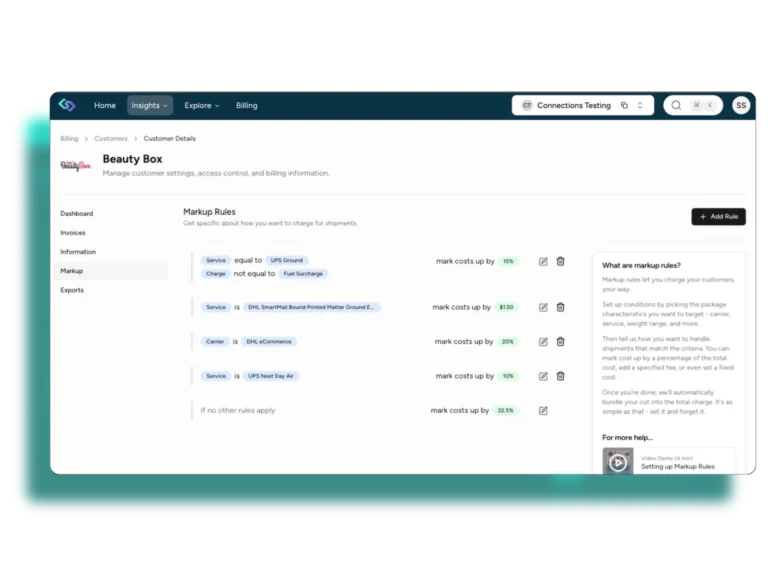Click 'What are markup rules?' heading
This screenshot has height=576, width=768.
point(641,265)
